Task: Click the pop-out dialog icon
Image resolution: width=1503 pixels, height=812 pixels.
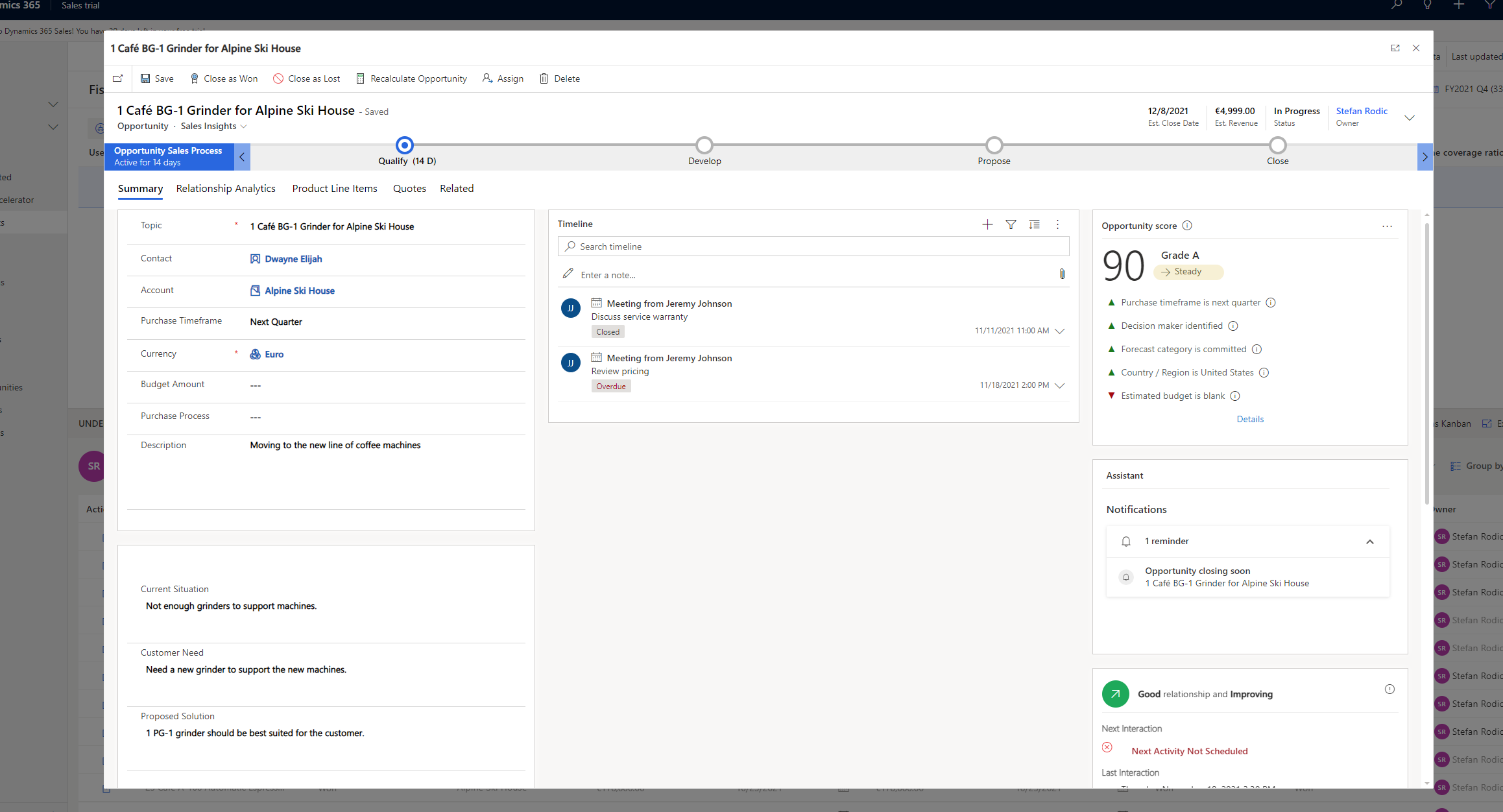Action: coord(1395,48)
